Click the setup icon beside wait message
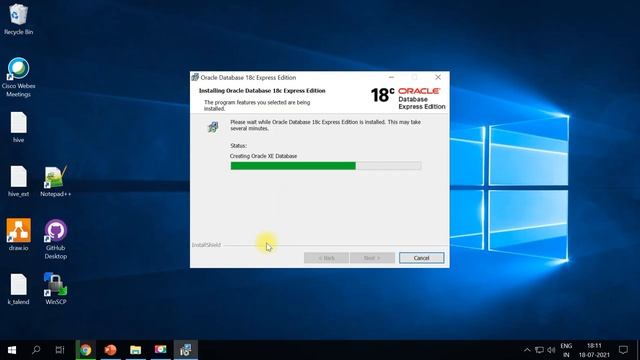Screen dimensions: 640x360 point(213,127)
